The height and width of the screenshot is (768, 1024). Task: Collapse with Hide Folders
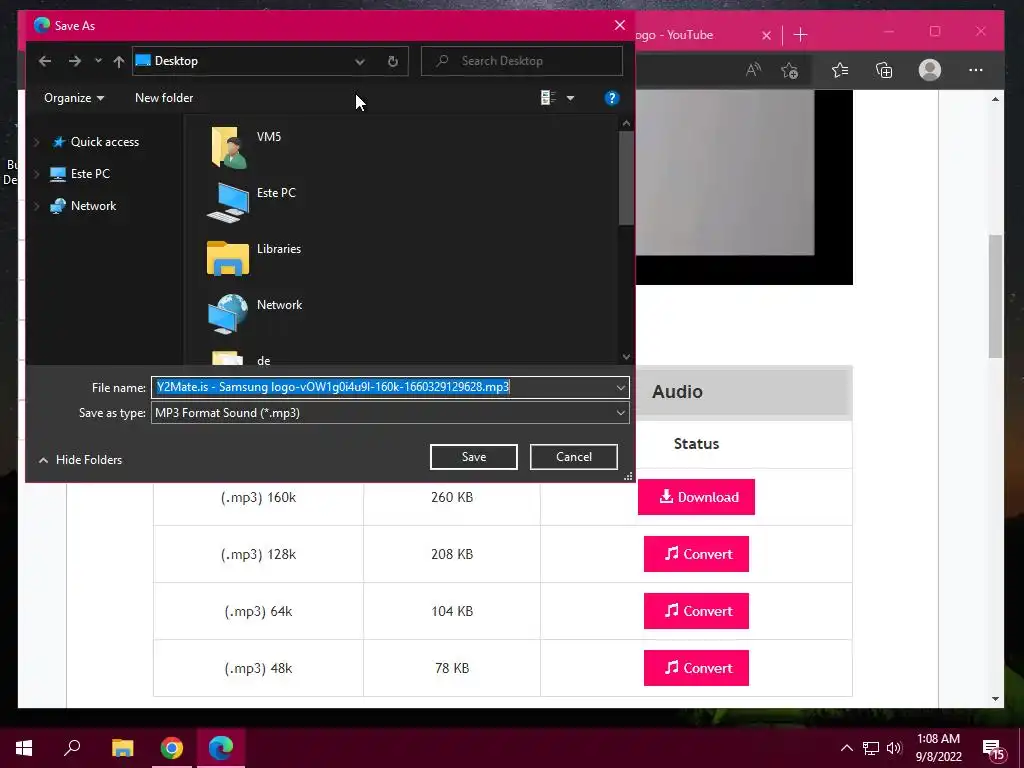80,460
